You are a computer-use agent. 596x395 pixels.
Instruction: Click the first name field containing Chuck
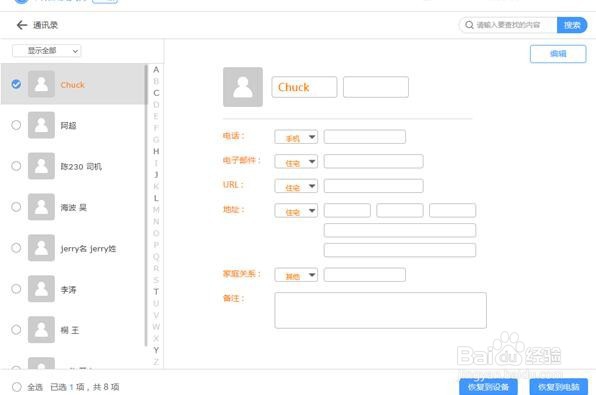304,87
